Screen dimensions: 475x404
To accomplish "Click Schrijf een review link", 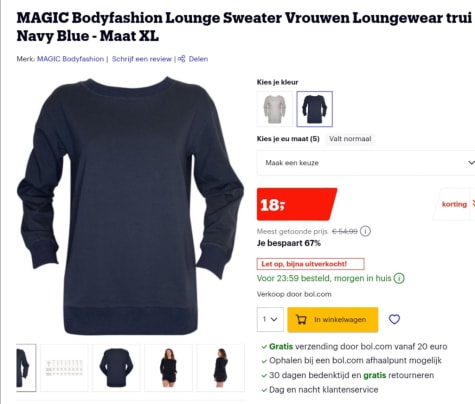I will 142,59.
